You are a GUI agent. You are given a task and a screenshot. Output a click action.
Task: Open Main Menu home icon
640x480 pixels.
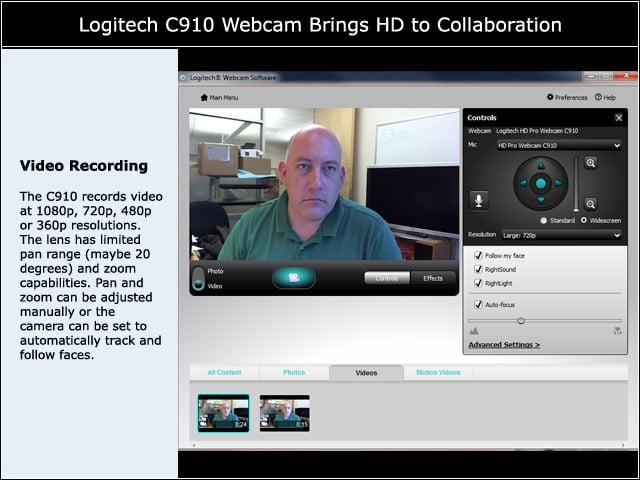point(204,97)
